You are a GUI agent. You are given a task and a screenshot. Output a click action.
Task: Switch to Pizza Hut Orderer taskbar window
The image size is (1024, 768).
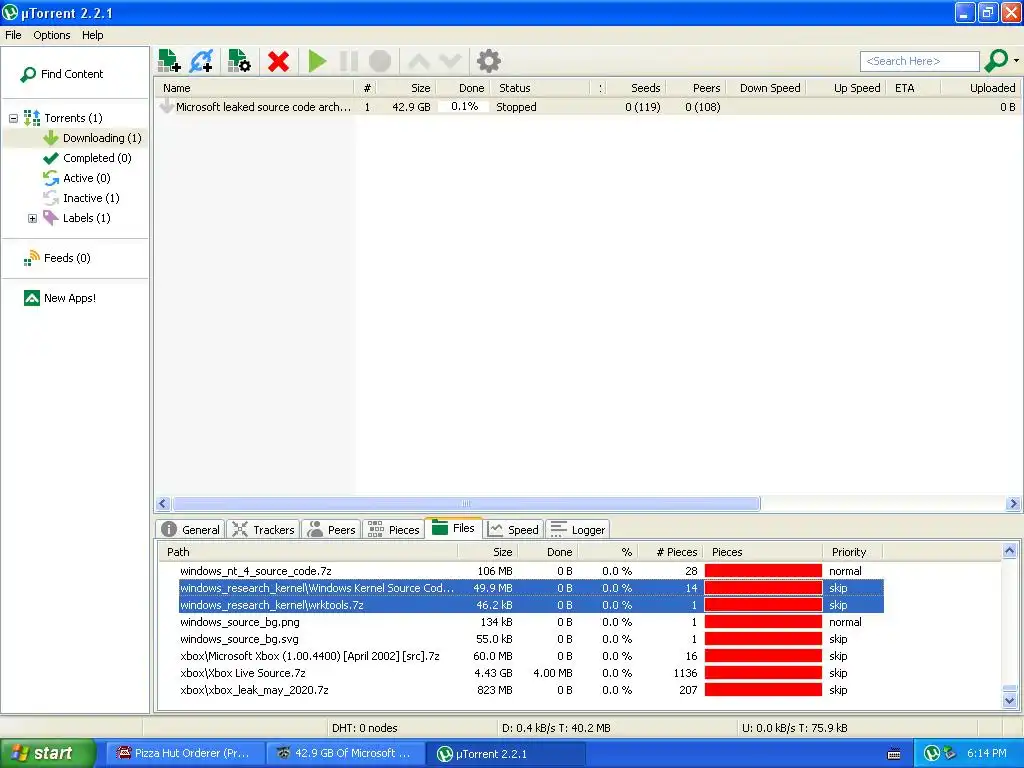[x=184, y=754]
